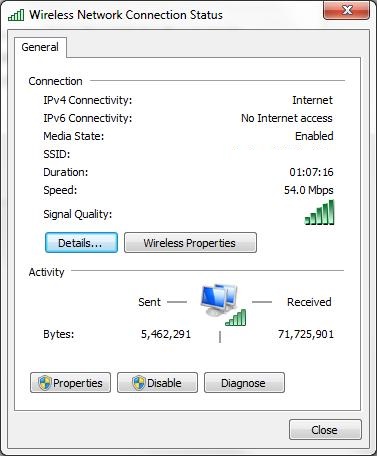
Task: Click the sent bytes value 5,462,291
Action: (x=166, y=334)
